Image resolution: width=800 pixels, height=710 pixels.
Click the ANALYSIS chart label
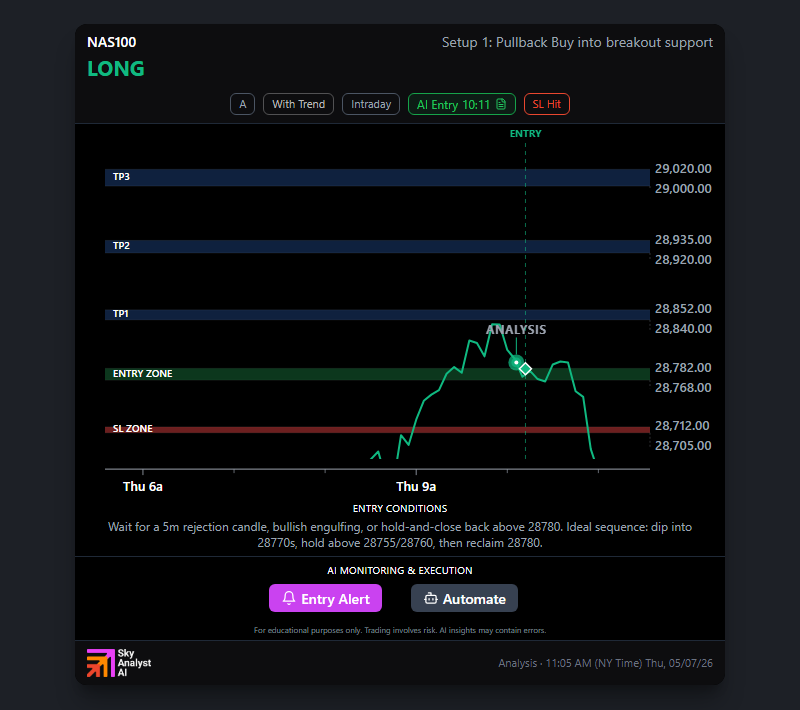tap(516, 329)
